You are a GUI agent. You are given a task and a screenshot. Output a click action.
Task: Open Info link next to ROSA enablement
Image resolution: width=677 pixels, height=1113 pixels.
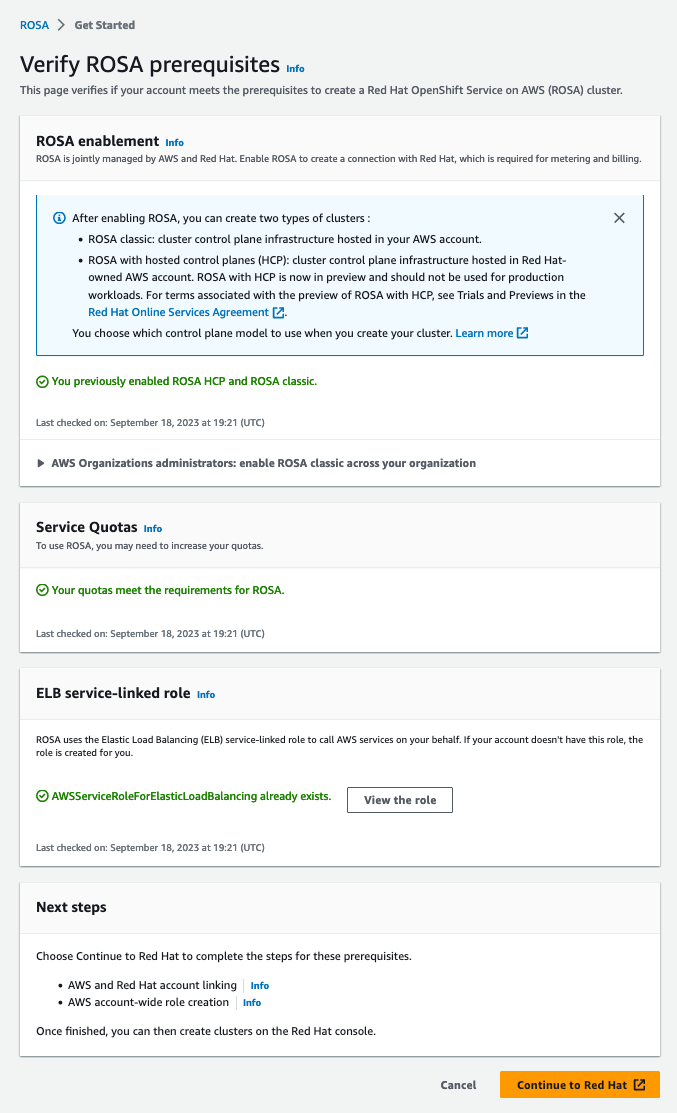(x=175, y=143)
